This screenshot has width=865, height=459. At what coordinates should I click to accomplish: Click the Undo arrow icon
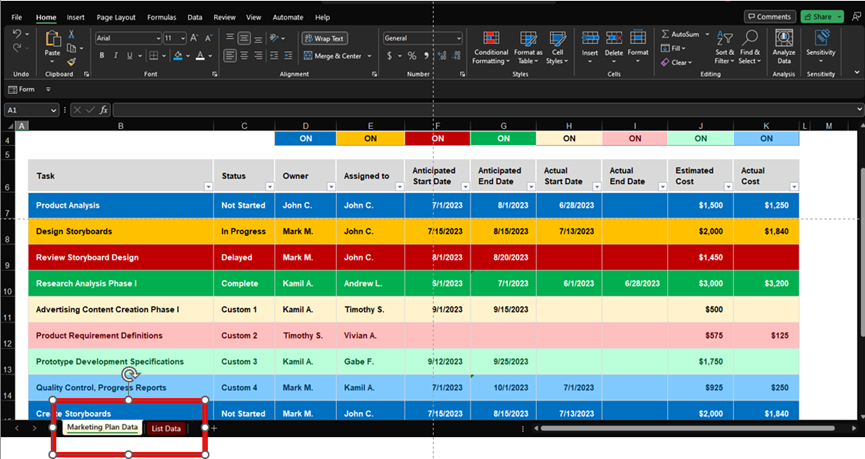[x=17, y=34]
